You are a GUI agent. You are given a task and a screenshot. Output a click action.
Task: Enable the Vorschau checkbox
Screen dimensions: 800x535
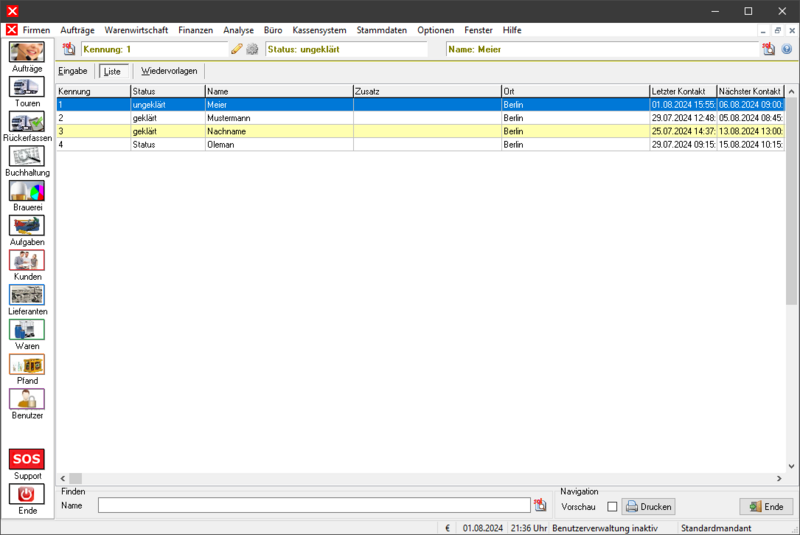(612, 507)
